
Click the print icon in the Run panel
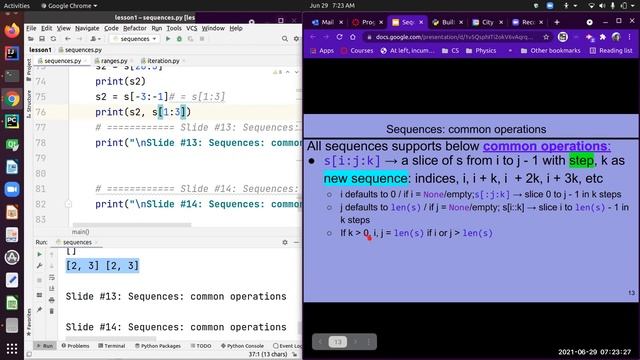click(x=52, y=300)
